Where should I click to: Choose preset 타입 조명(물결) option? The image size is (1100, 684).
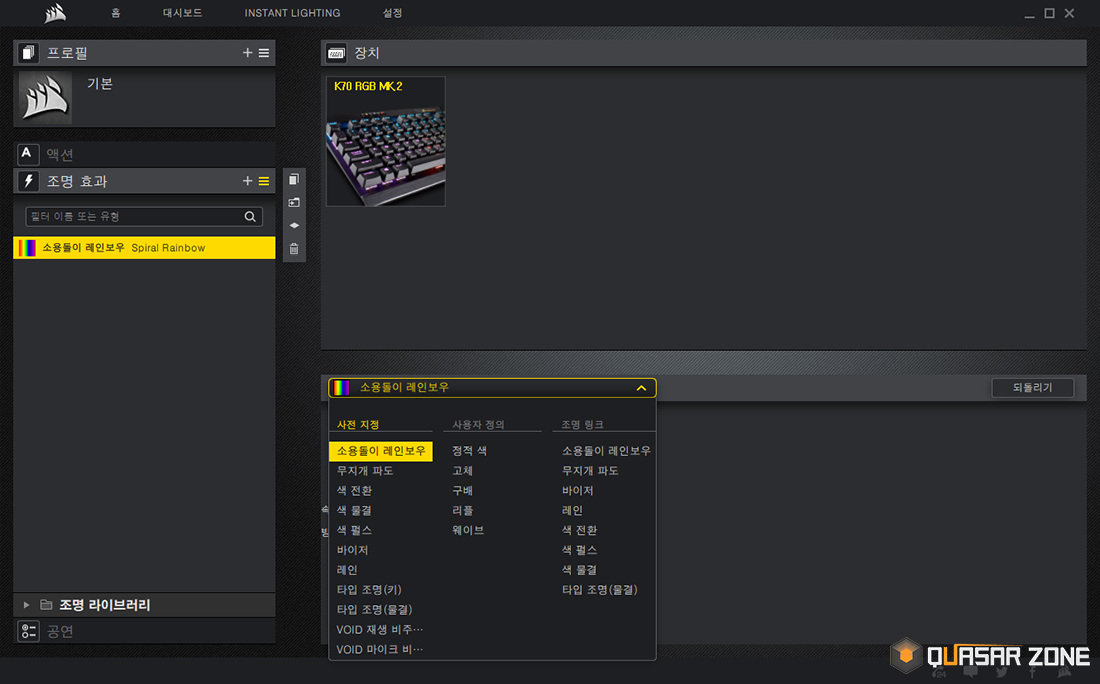(x=375, y=610)
